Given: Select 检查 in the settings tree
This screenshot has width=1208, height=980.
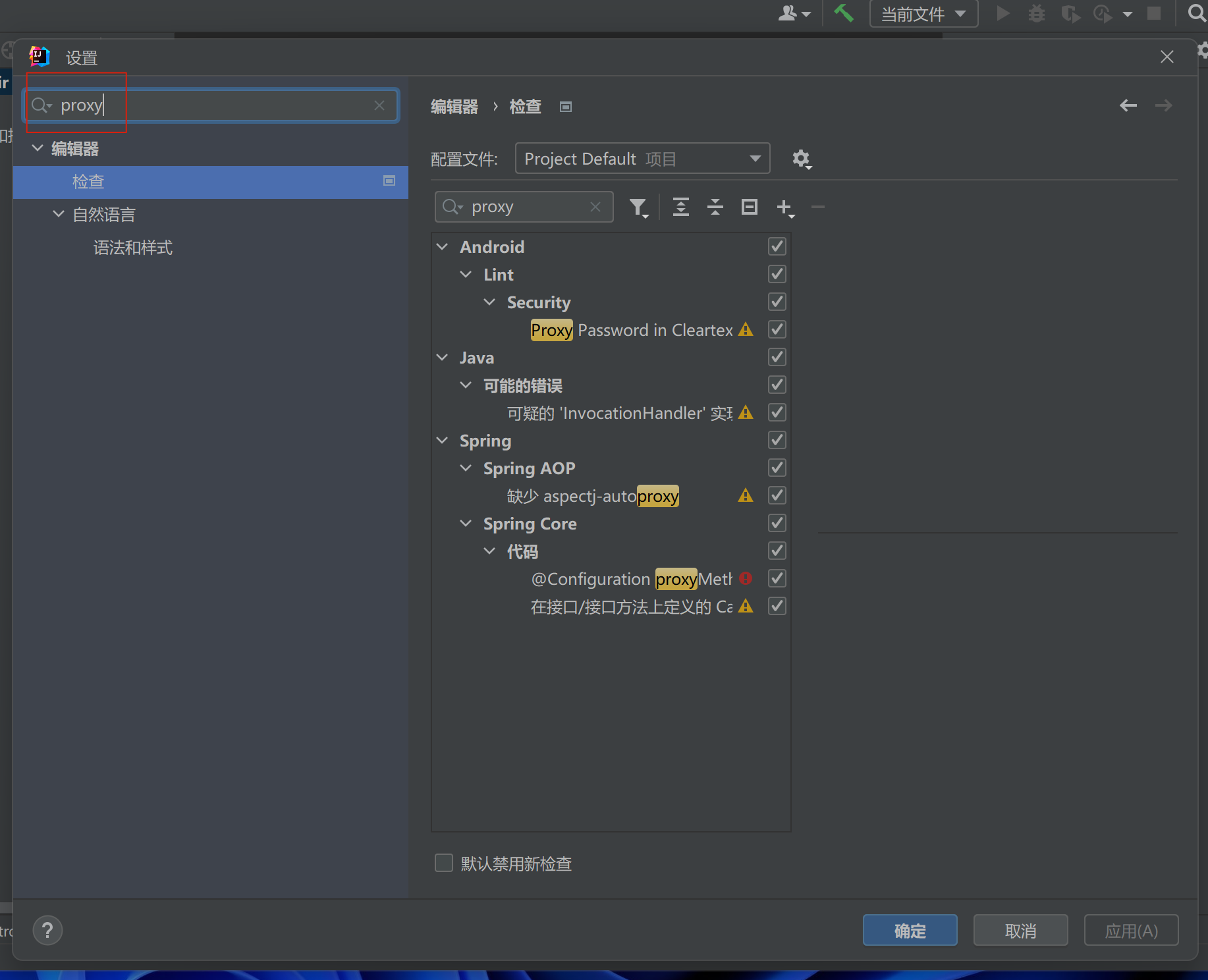Looking at the screenshot, I should point(211,182).
